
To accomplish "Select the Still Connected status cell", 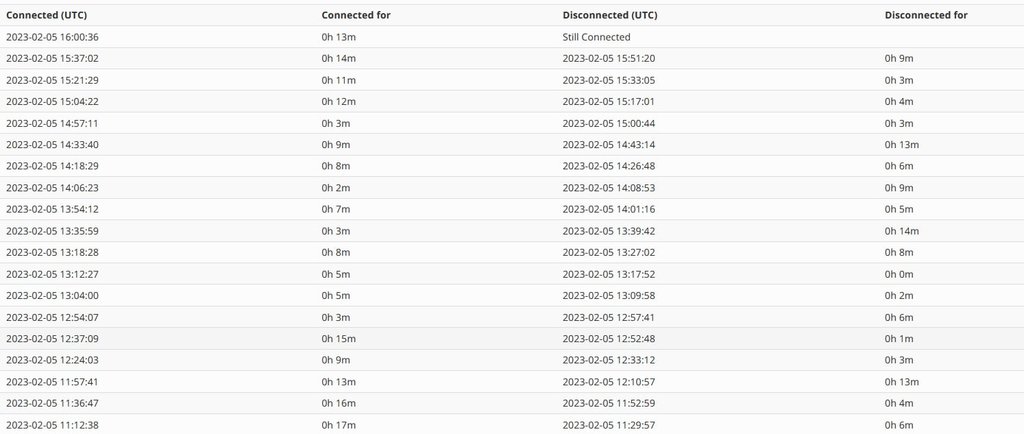I will point(596,37).
